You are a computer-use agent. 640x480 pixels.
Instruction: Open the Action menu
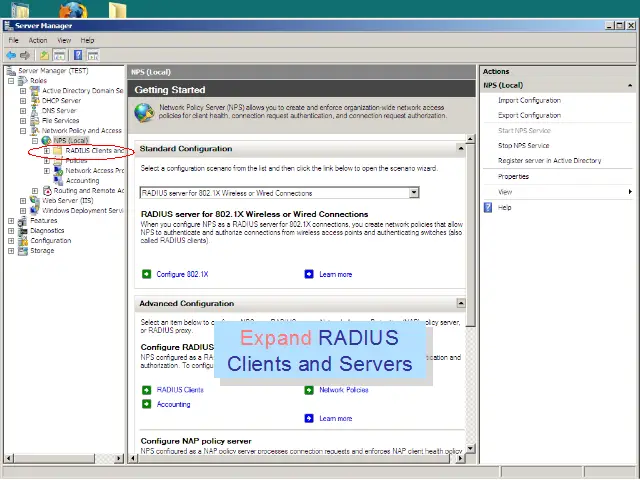tap(38, 40)
